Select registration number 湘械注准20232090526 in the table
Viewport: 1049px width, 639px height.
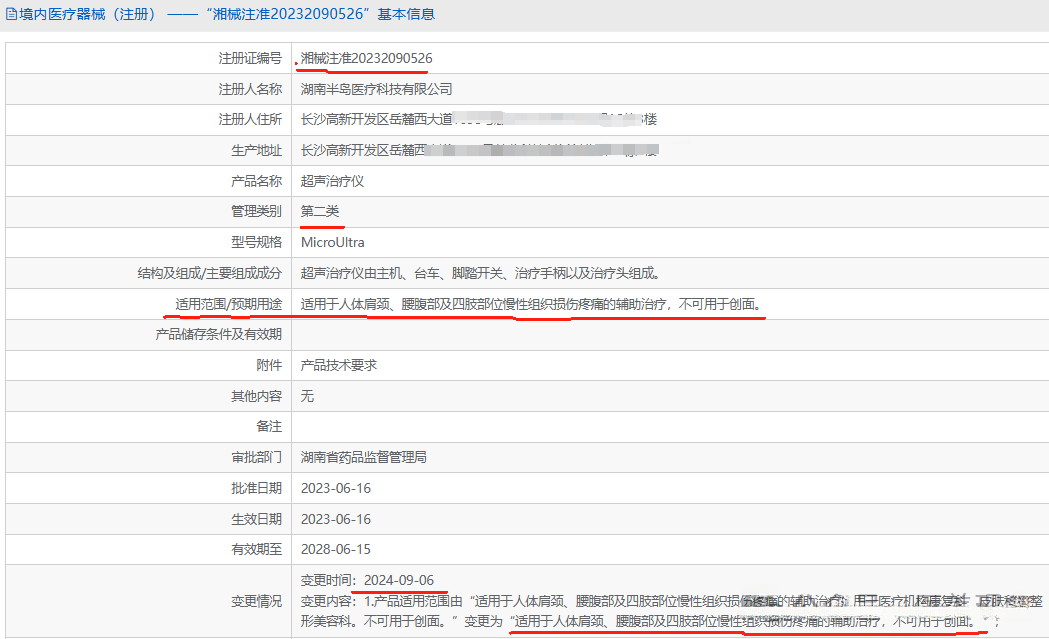click(x=367, y=59)
